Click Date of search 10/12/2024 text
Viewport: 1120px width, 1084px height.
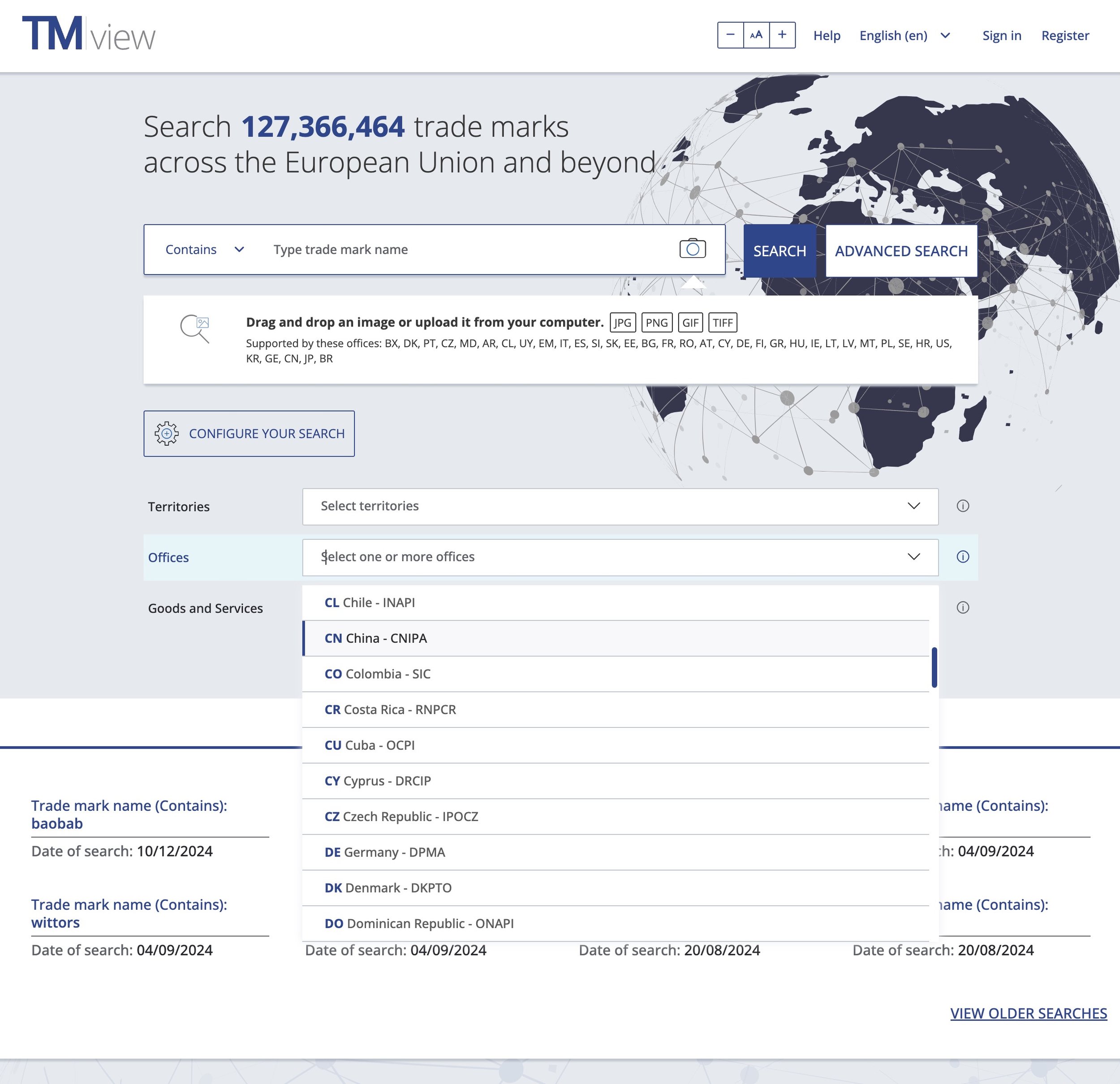(122, 851)
